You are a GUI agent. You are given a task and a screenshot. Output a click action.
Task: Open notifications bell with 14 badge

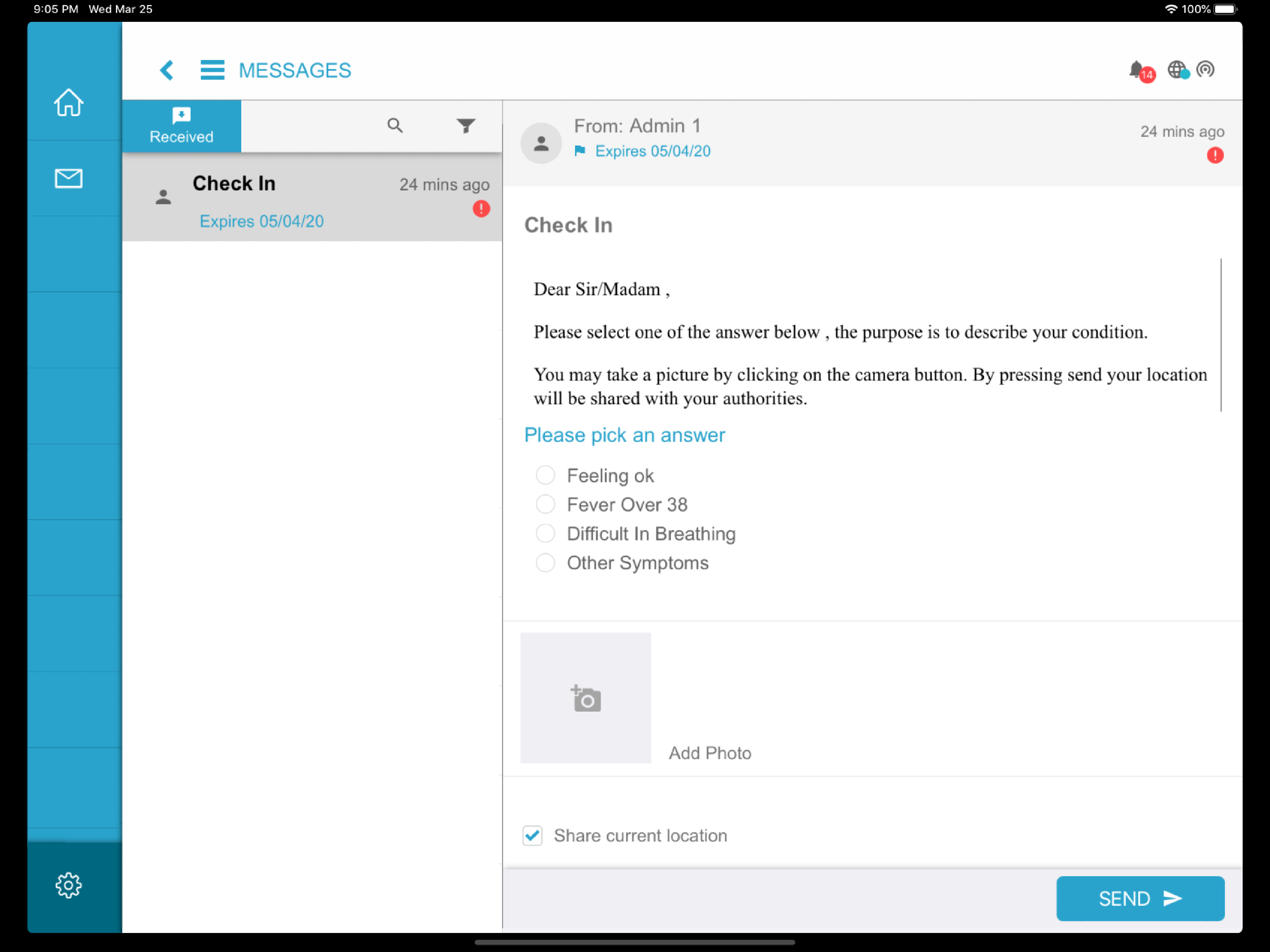click(1138, 70)
